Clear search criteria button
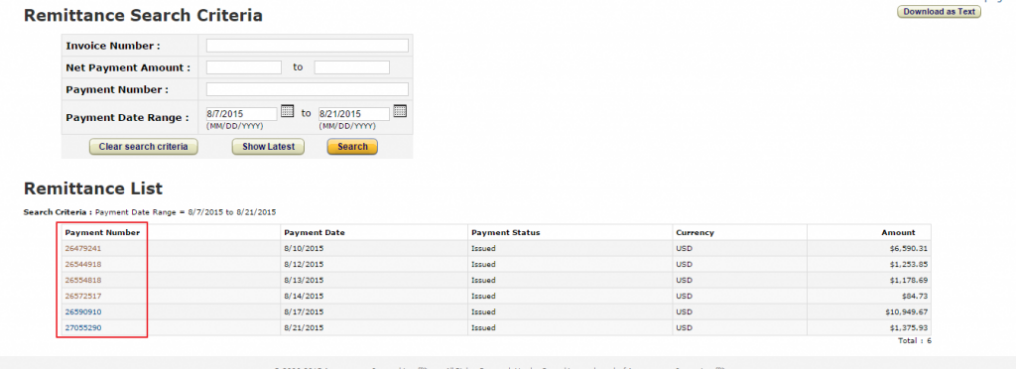 [x=143, y=147]
